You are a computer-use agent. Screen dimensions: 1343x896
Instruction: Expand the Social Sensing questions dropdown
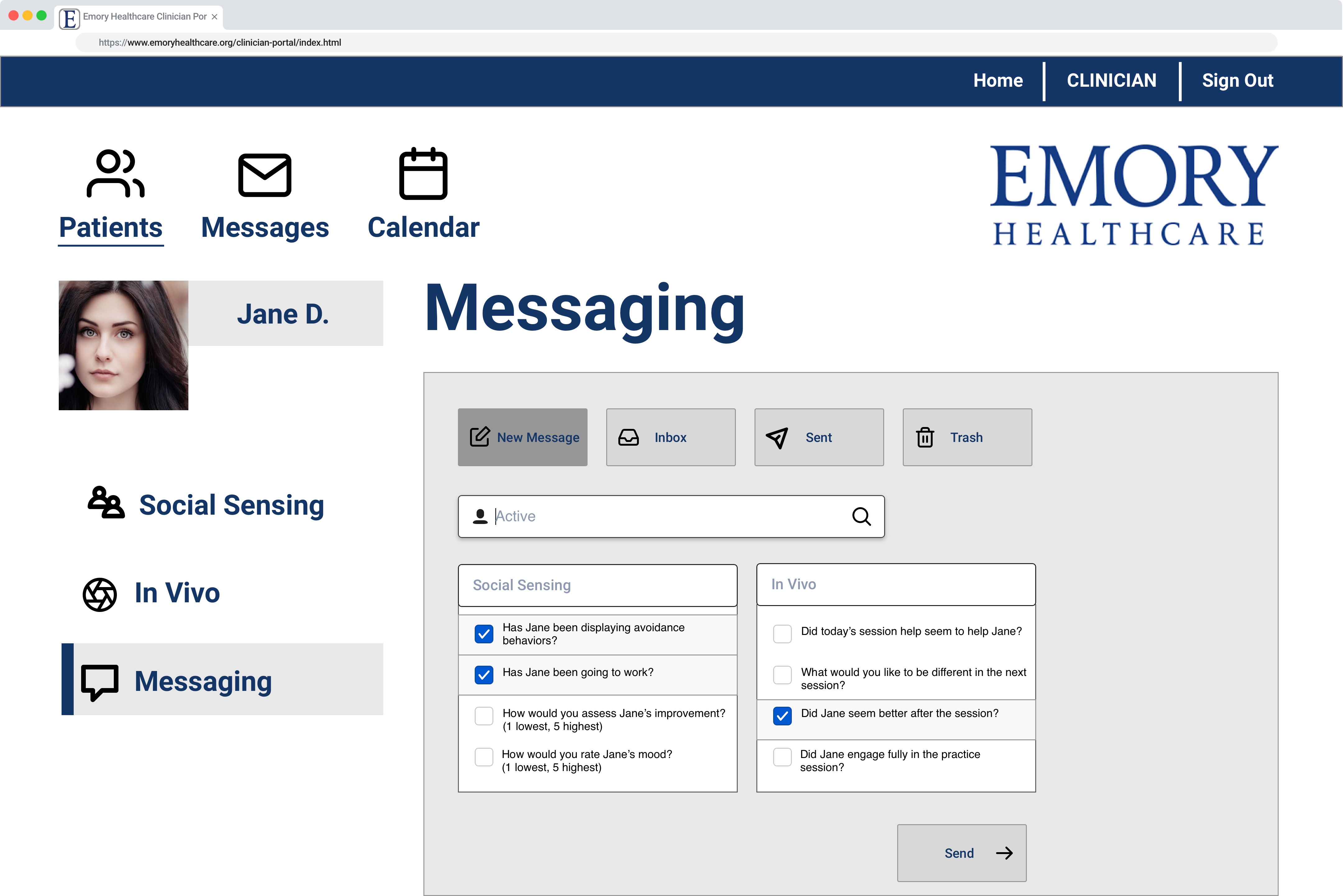point(597,585)
